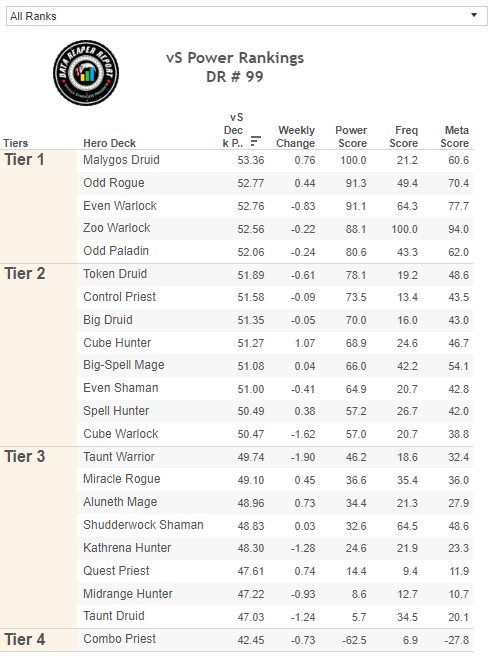Select the Shudderwock Shaman deck row
Viewport: 497px width, 656px height.
[275, 525]
